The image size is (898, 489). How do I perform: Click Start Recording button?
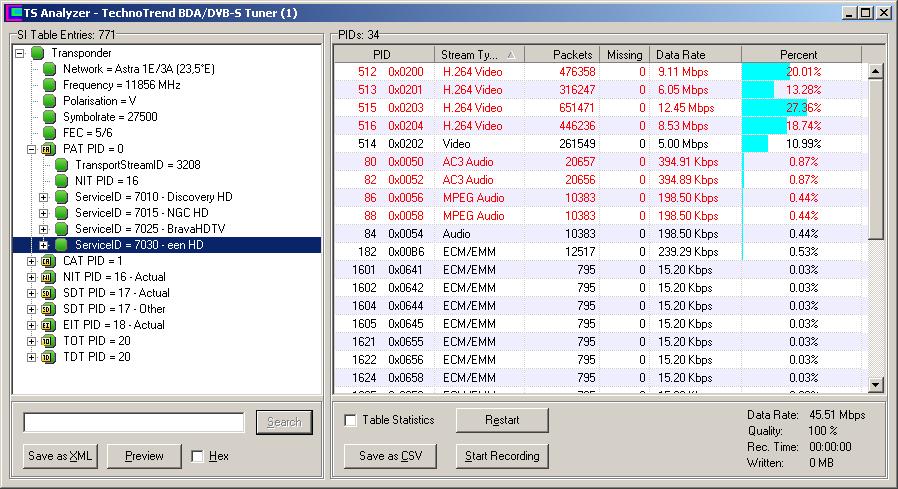502,456
